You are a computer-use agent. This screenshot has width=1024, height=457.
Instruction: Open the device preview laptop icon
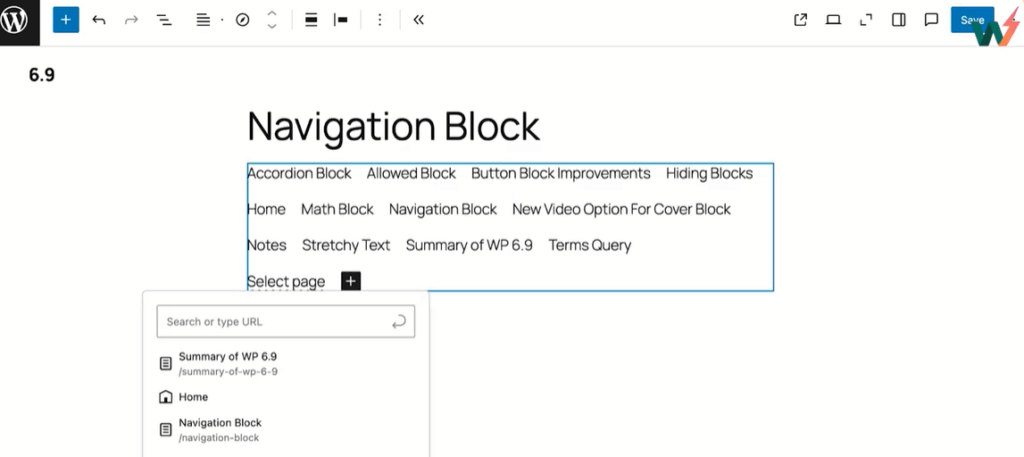(x=833, y=20)
